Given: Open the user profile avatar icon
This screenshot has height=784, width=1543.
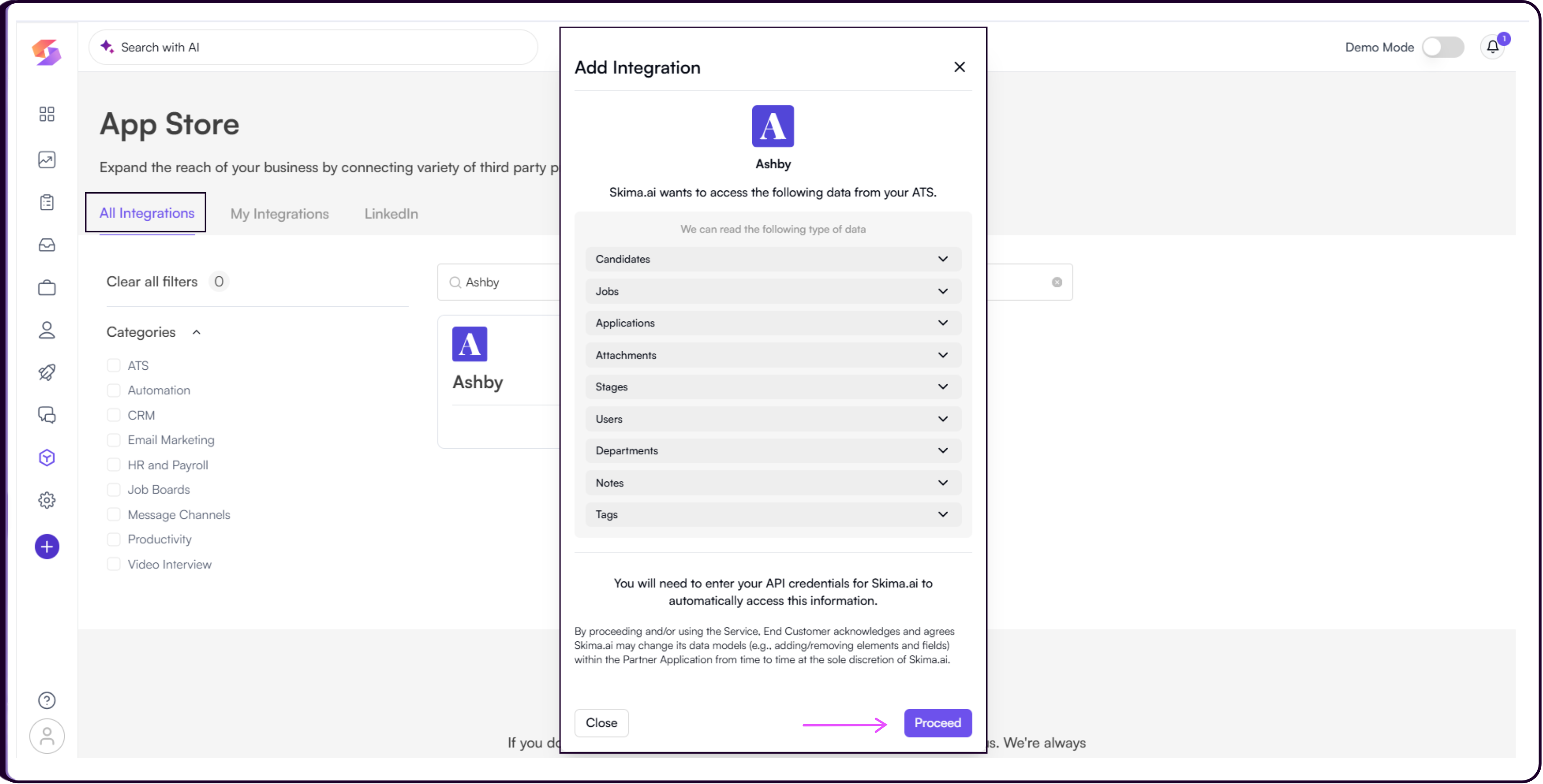Looking at the screenshot, I should [x=47, y=736].
